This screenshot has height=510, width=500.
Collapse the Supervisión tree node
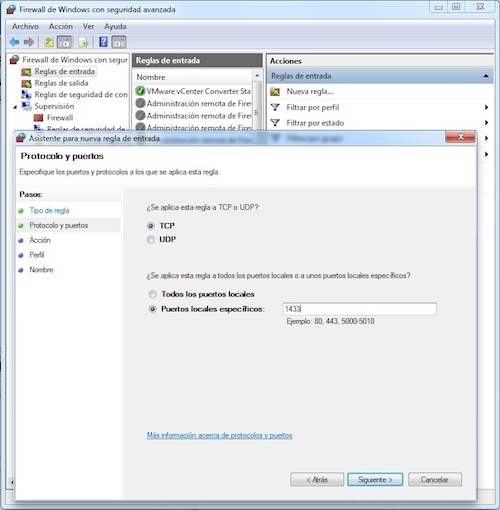point(15,107)
